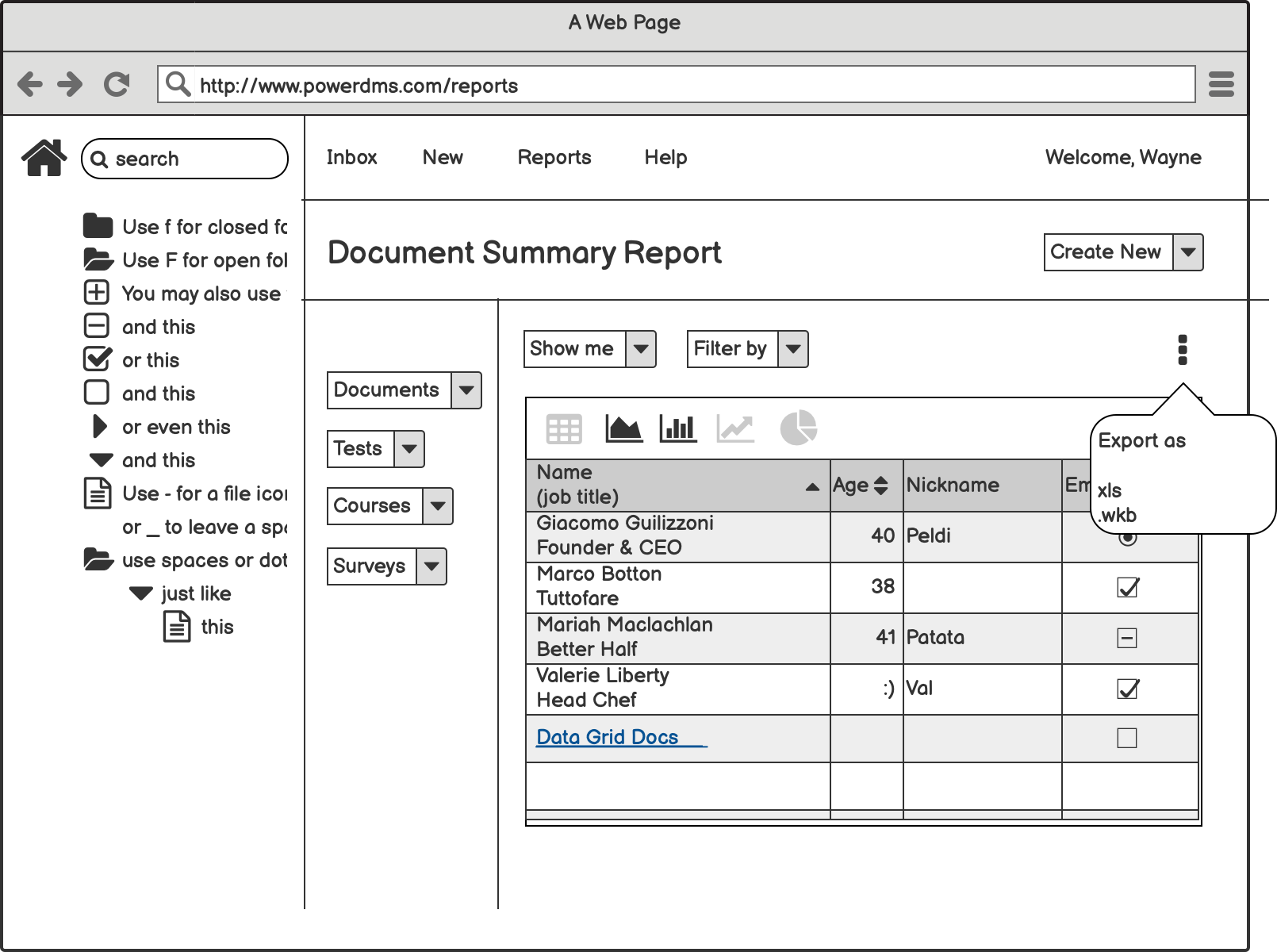
Task: Click in the sidebar search field
Action: [185, 159]
